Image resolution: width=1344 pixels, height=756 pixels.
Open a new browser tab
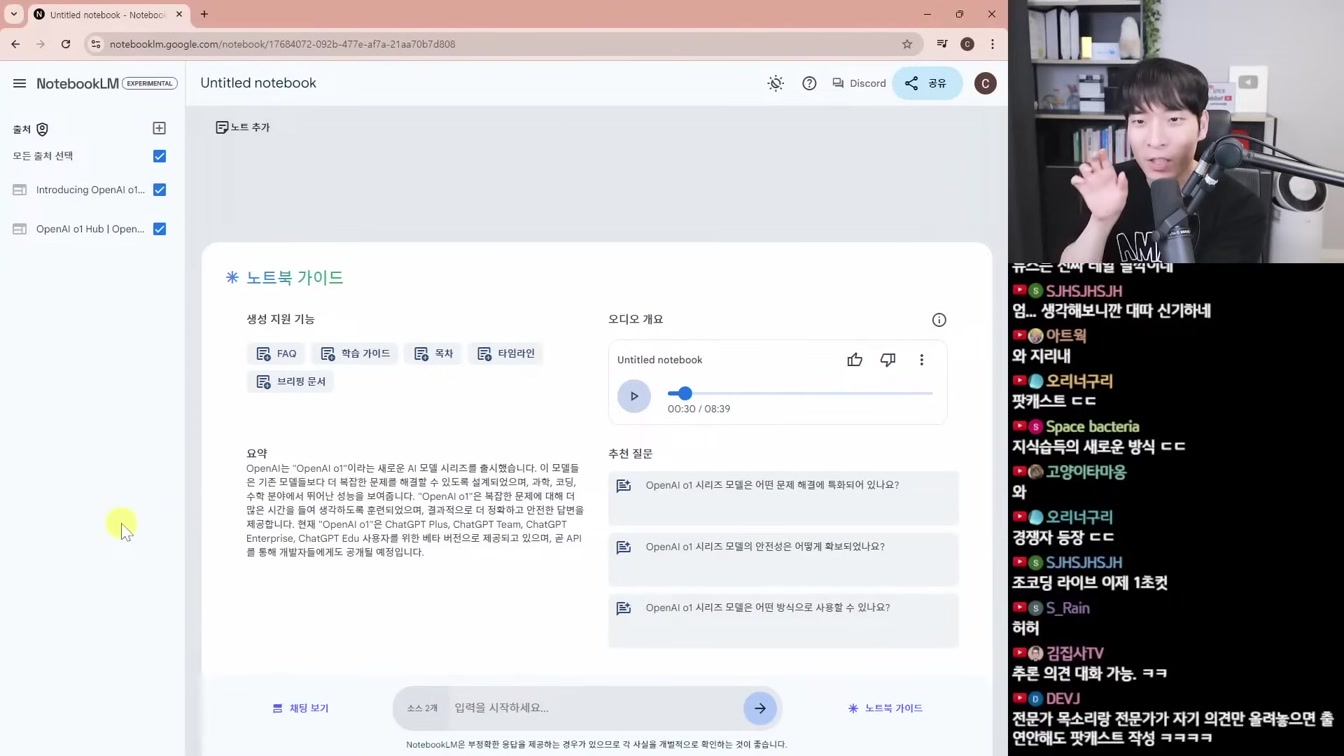pyautogui.click(x=204, y=14)
